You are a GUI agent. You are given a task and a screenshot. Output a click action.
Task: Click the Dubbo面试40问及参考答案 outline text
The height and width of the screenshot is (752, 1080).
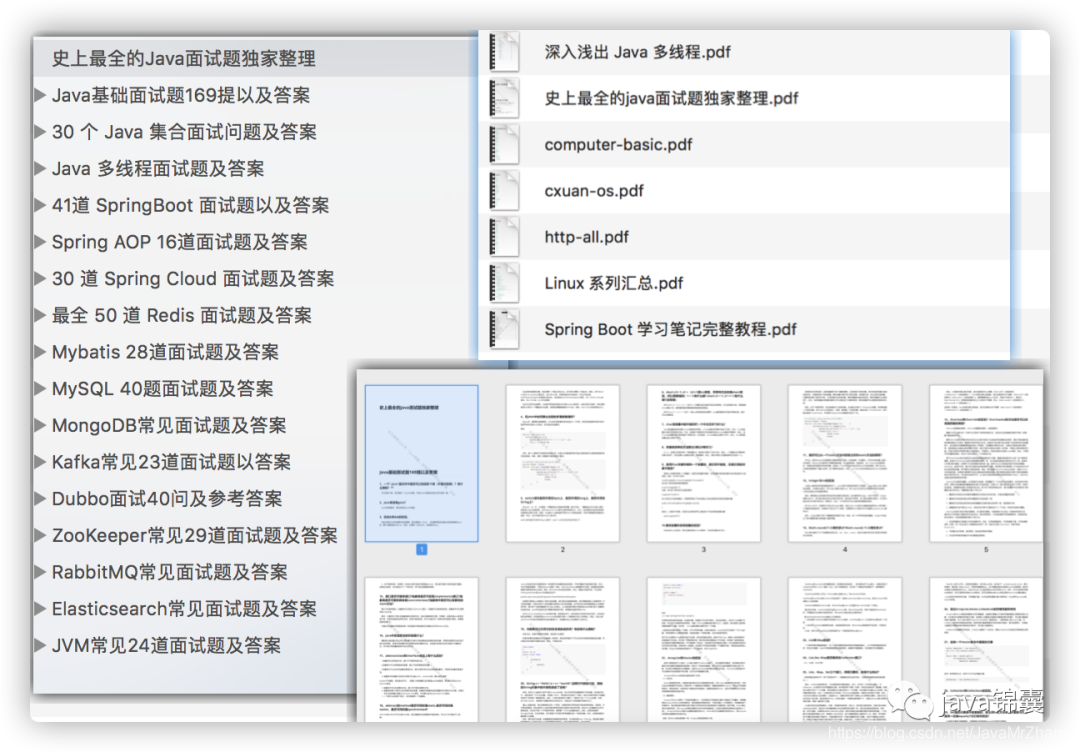167,499
